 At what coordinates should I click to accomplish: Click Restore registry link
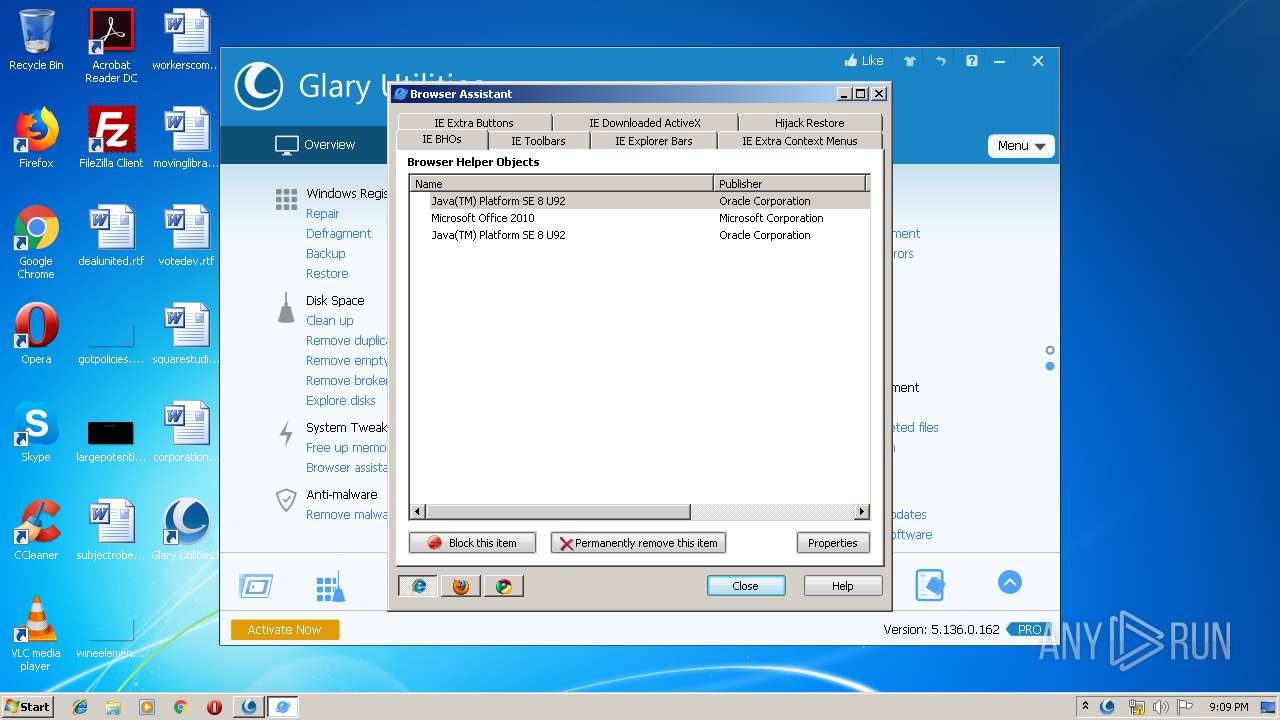[327, 273]
